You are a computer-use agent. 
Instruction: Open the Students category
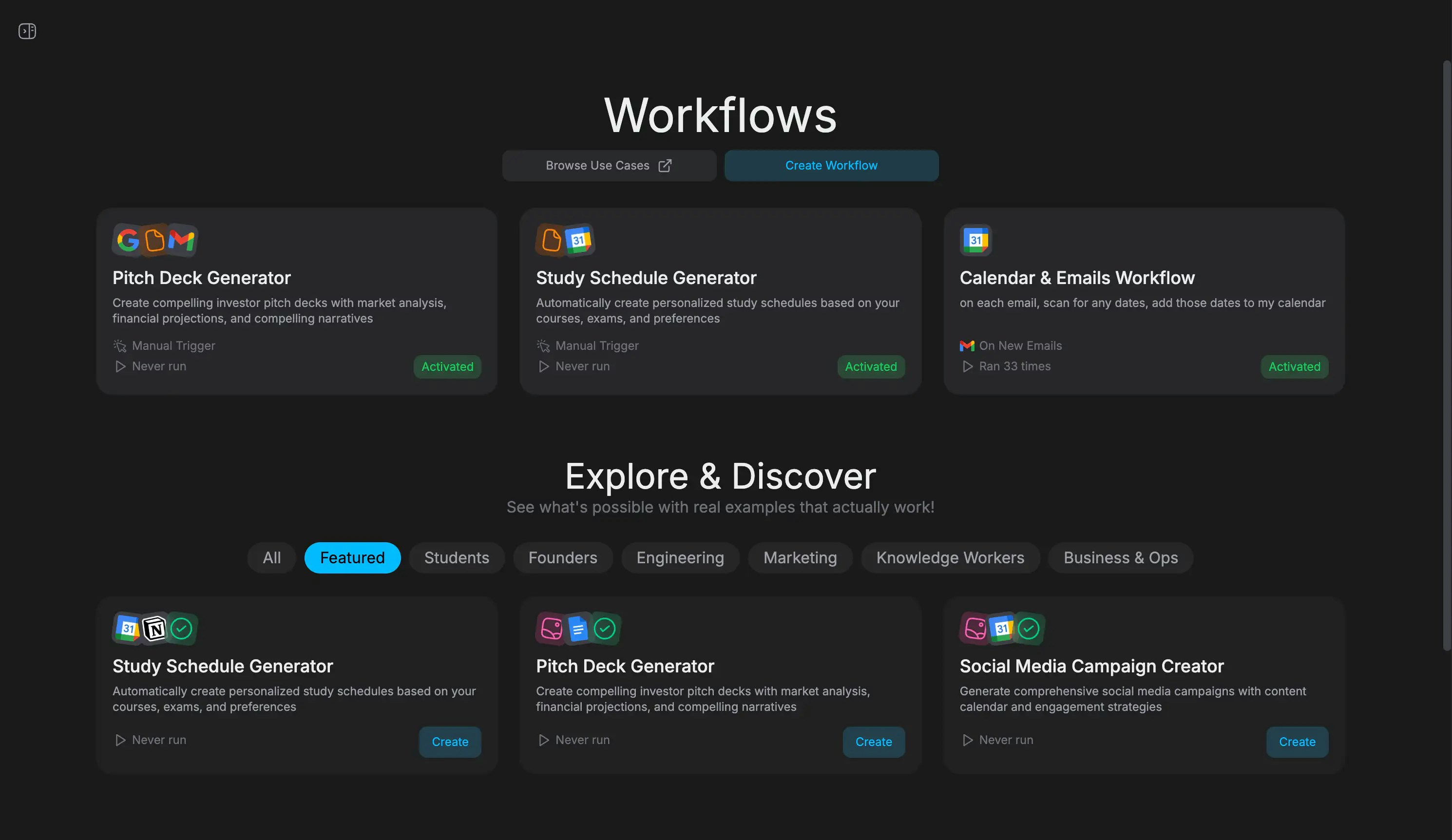pyautogui.click(x=457, y=558)
